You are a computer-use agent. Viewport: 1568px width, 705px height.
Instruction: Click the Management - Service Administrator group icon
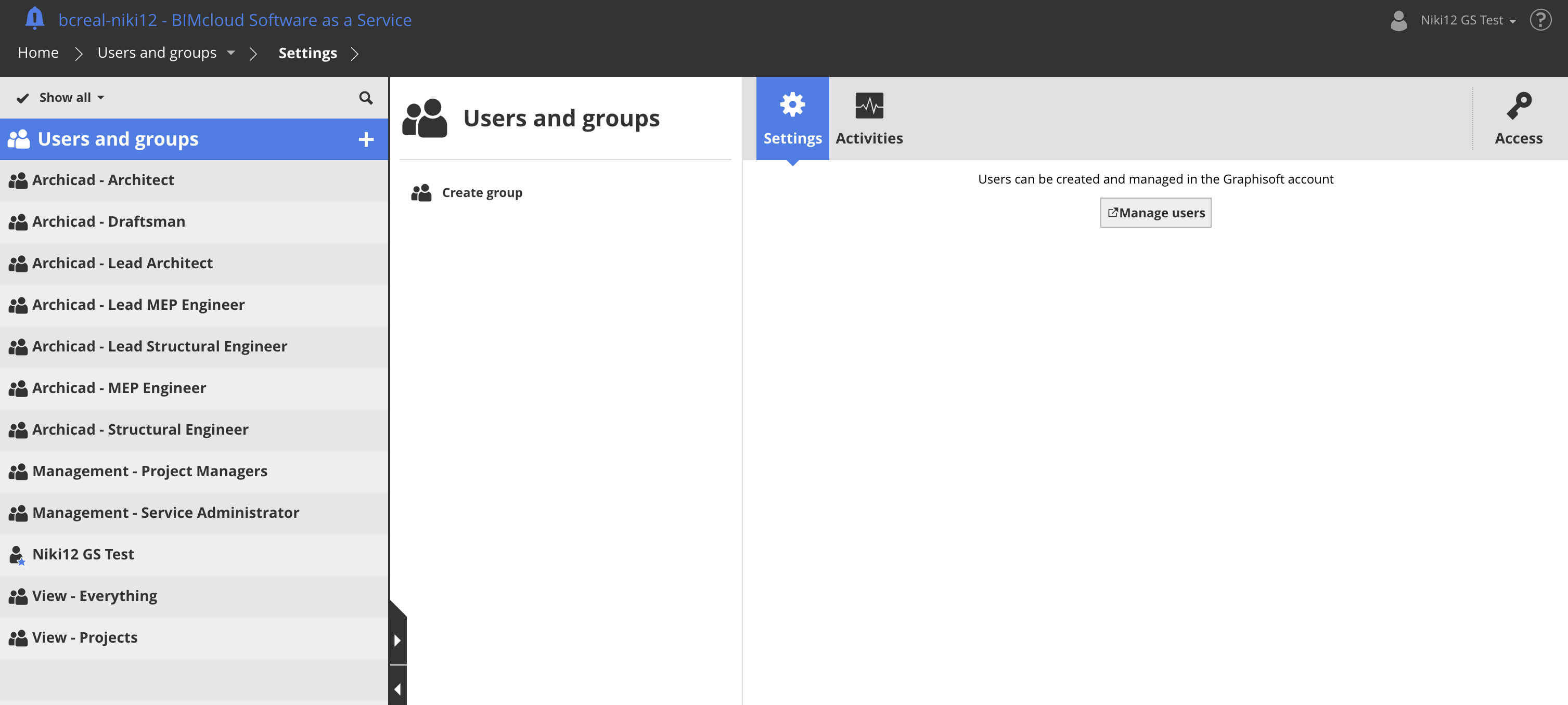click(x=18, y=513)
